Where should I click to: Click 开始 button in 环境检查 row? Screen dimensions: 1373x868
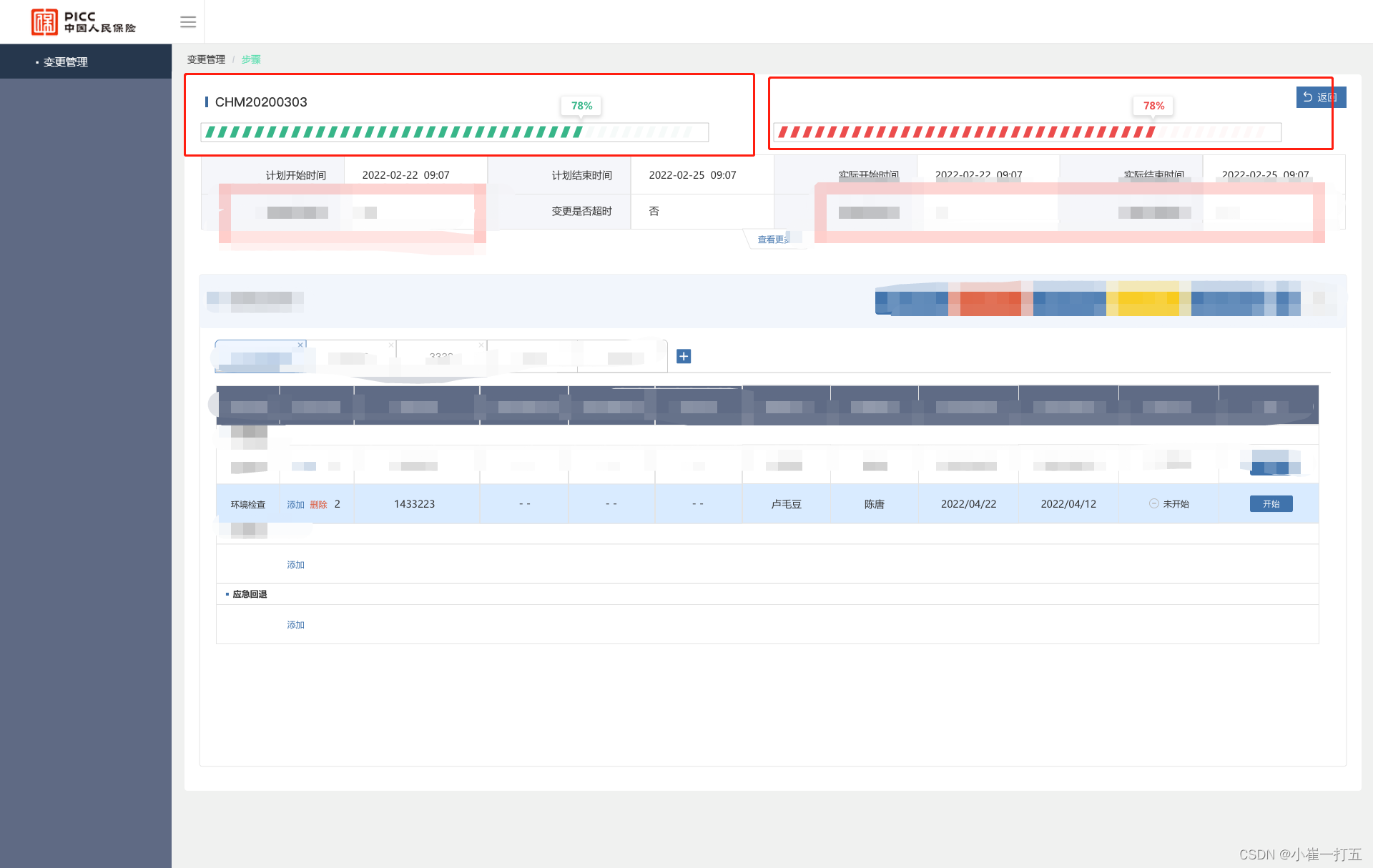pos(1271,503)
